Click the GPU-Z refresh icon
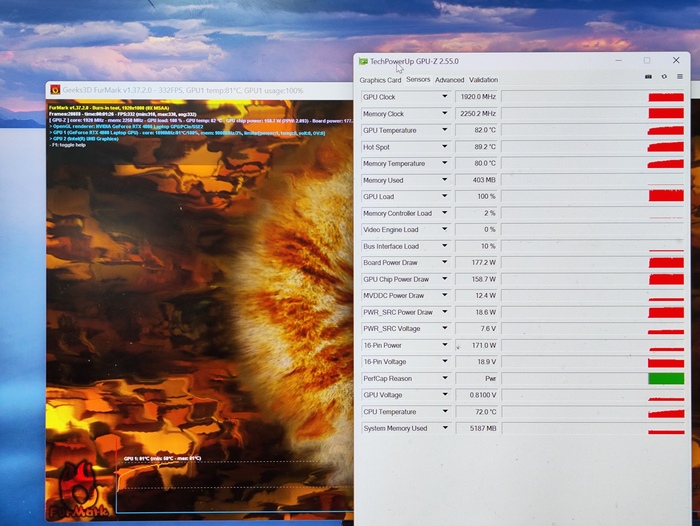The height and width of the screenshot is (526, 700). click(x=664, y=76)
